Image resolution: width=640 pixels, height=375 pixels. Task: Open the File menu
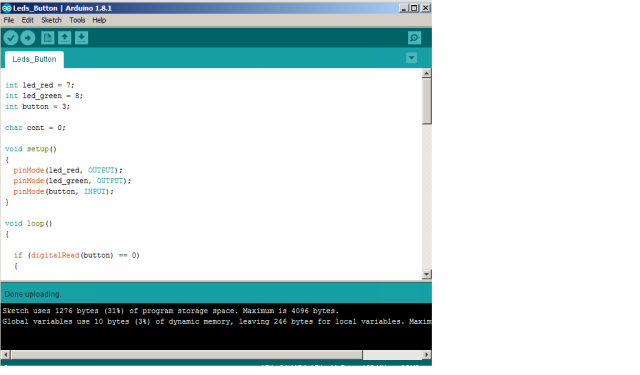pos(9,20)
